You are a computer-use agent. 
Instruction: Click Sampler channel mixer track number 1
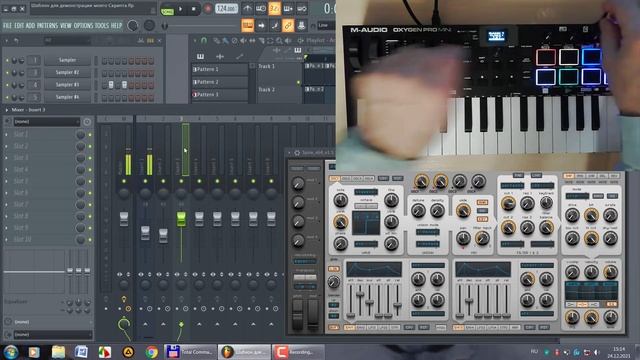tap(35, 60)
